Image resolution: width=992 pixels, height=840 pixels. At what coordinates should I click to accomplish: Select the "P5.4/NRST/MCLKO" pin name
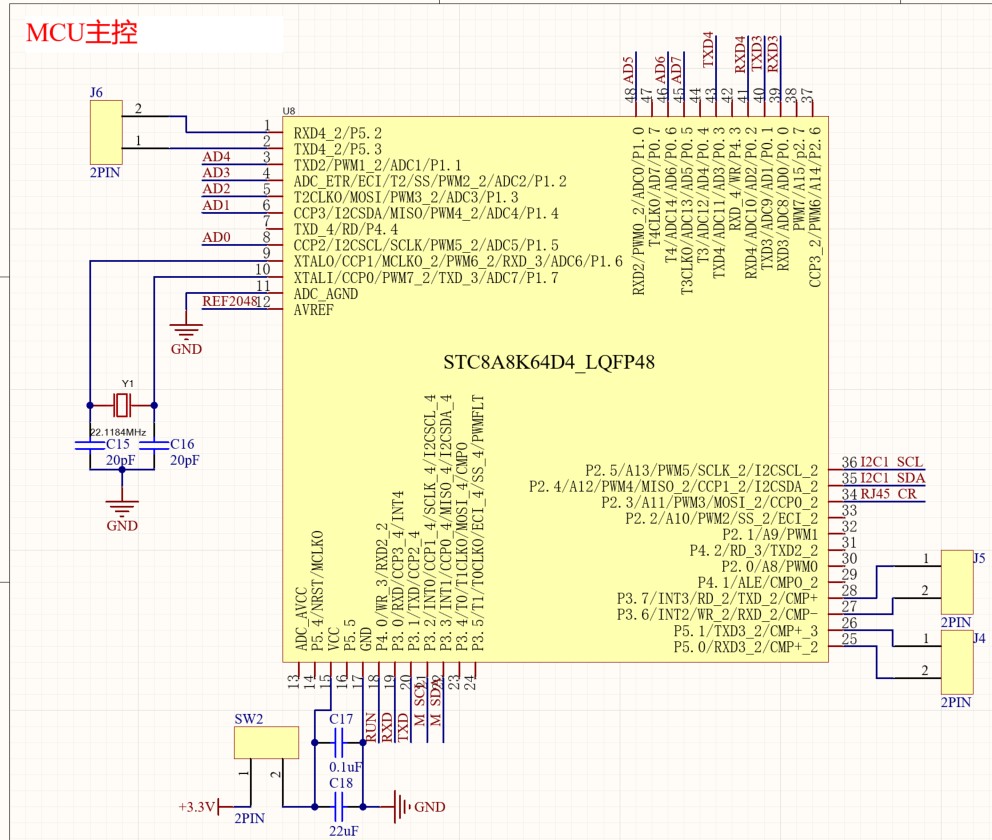point(317,591)
